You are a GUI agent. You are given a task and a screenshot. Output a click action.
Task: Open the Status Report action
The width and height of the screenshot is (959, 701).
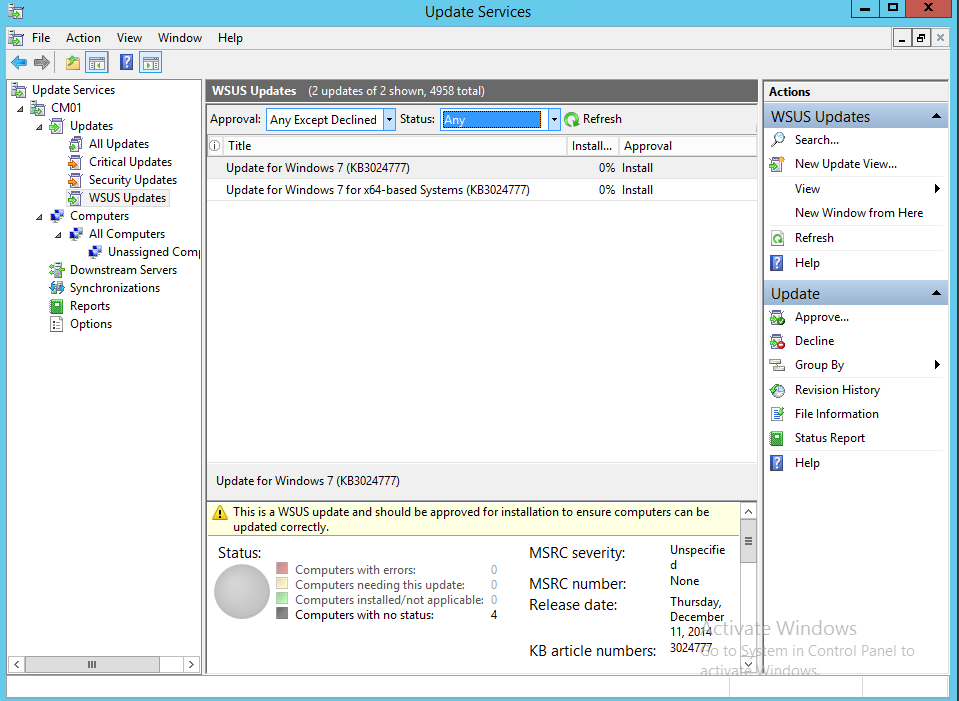[x=829, y=438]
